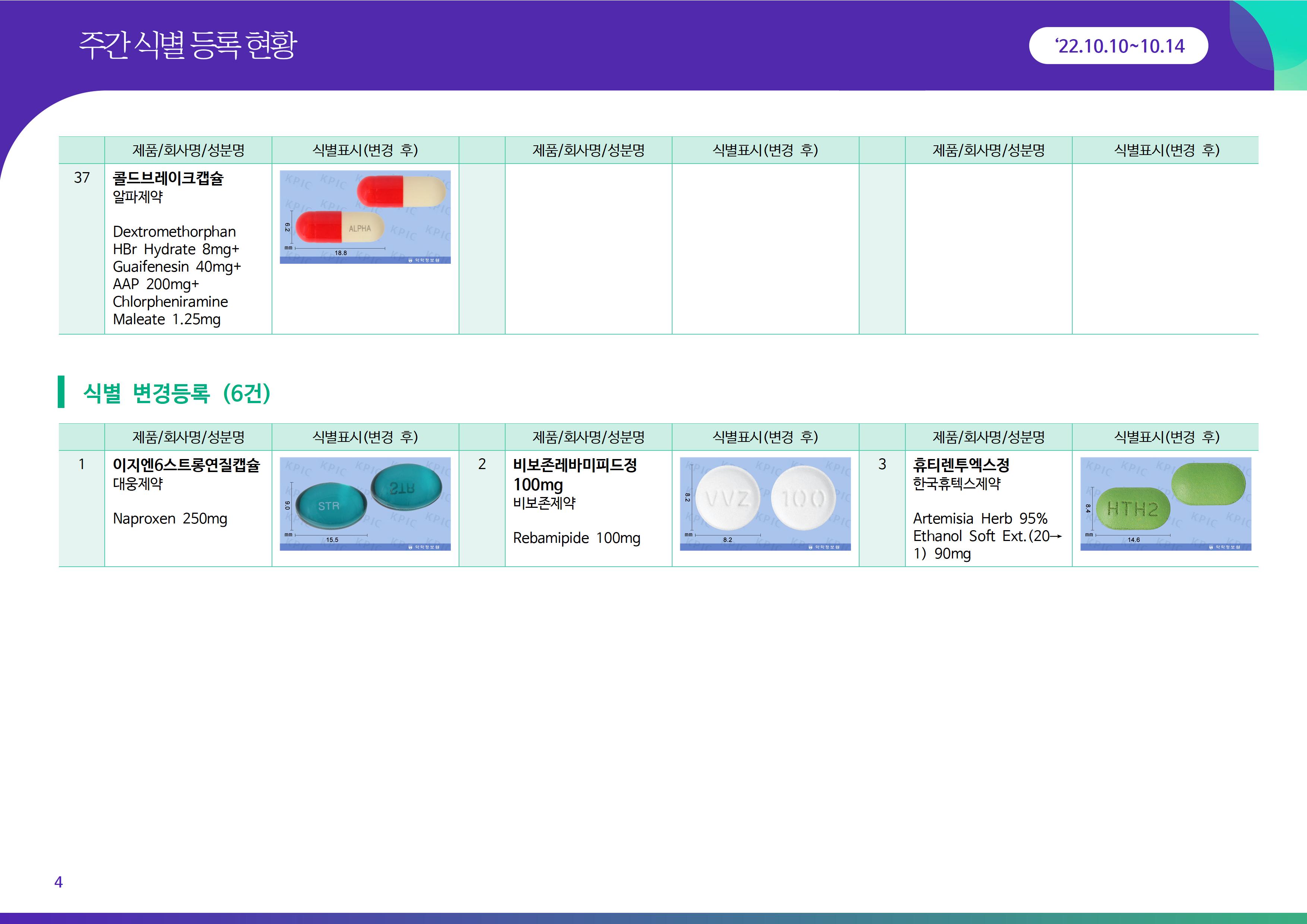Click the 식별 변경등록 (6건) section heading
This screenshot has height=924, width=1307.
click(x=177, y=393)
